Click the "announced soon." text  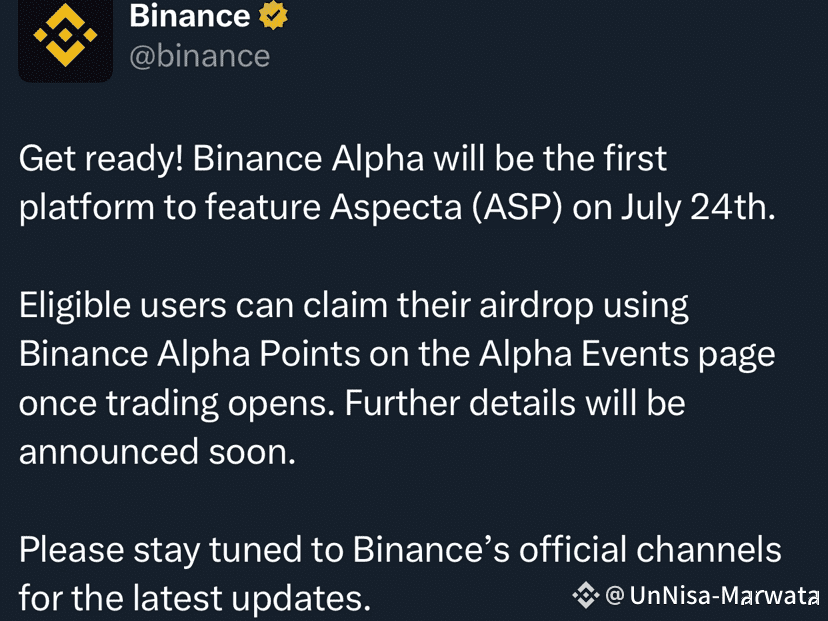click(x=157, y=452)
